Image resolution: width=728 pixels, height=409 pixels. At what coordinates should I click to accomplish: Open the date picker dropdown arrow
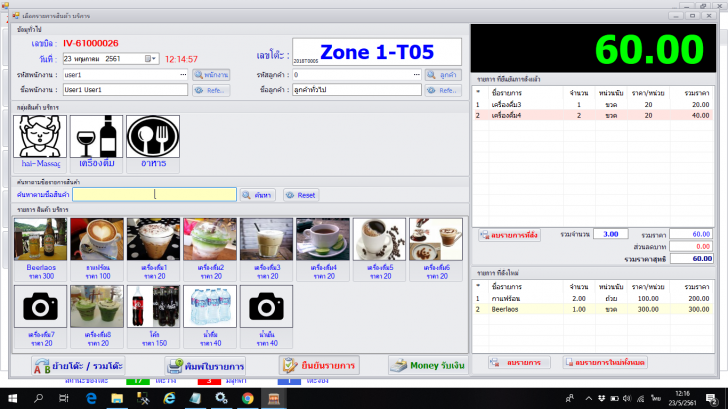pos(154,59)
